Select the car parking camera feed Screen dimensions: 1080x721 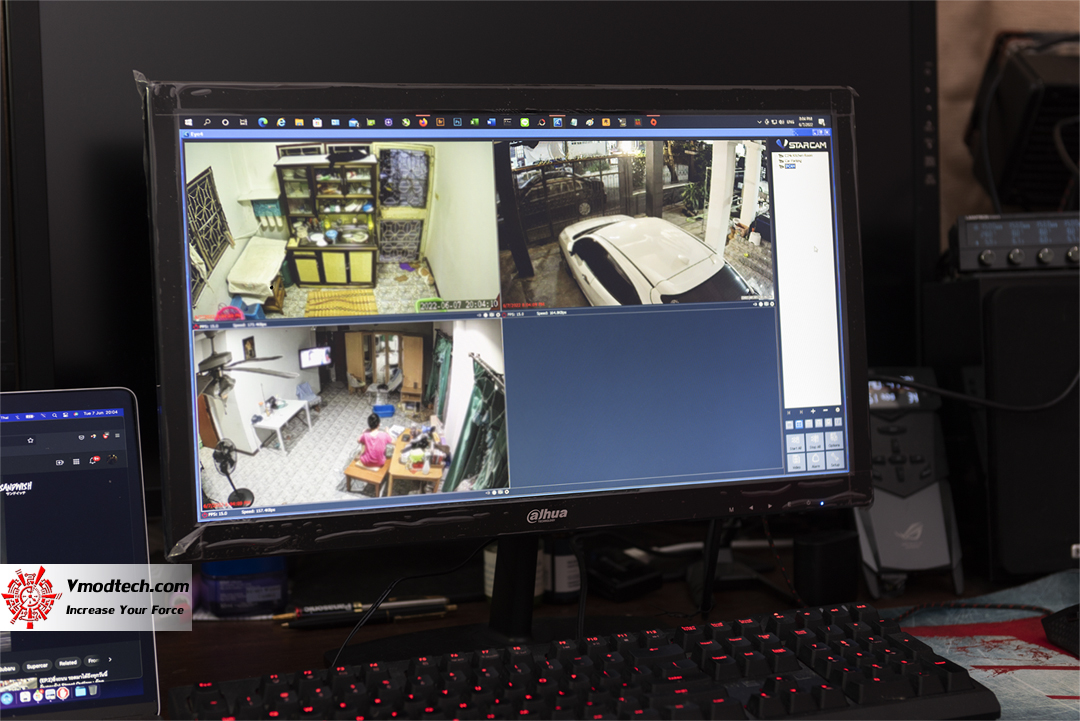[637, 222]
